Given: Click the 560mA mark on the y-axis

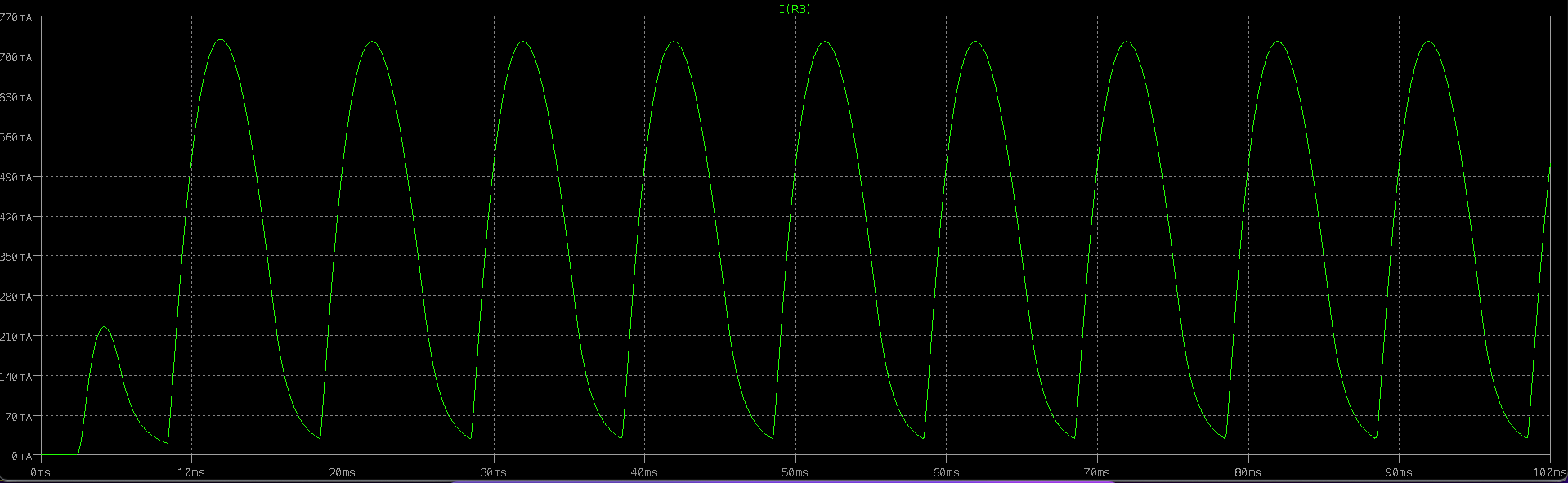Looking at the screenshot, I should (16, 137).
